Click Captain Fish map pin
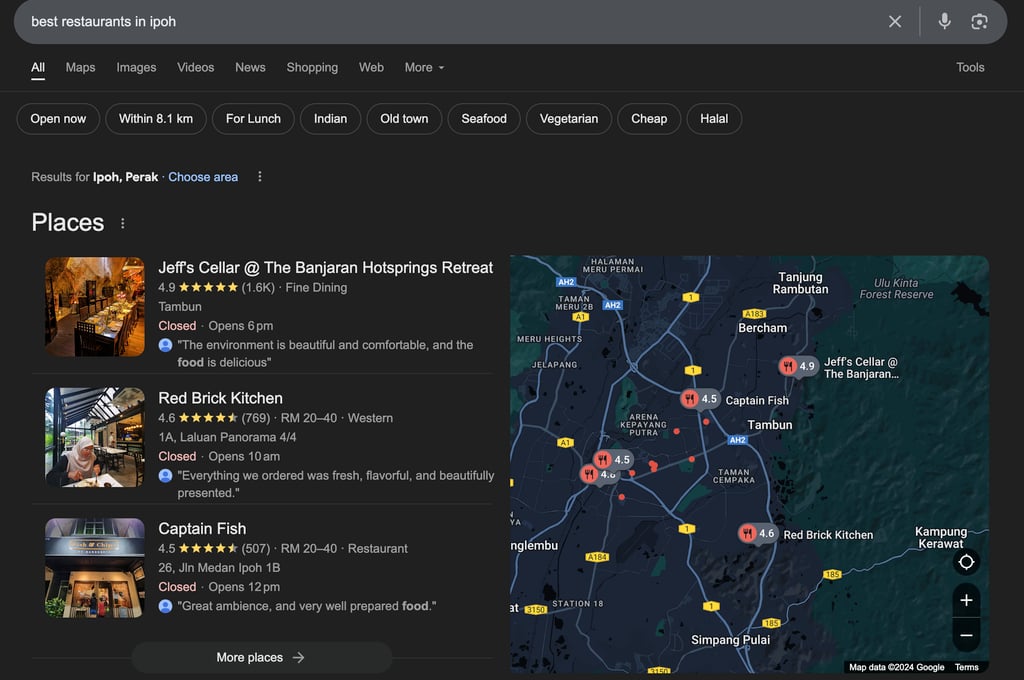Viewport: 1024px width, 680px height. click(690, 399)
